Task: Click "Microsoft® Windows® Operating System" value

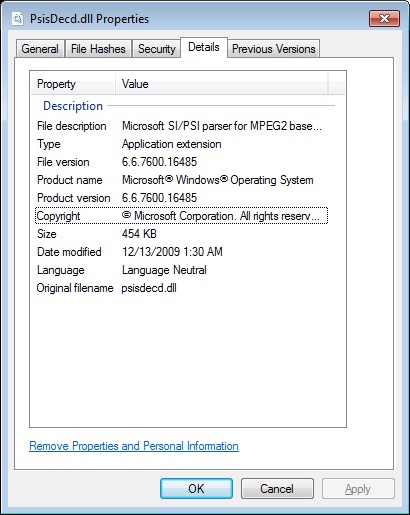Action: click(218, 180)
